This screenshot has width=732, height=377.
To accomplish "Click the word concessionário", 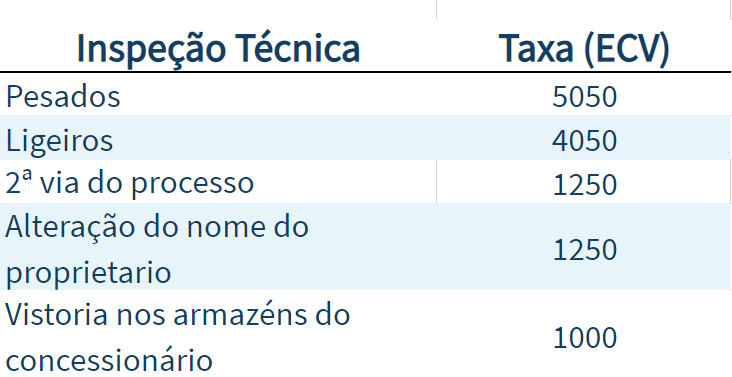I will tap(109, 360).
